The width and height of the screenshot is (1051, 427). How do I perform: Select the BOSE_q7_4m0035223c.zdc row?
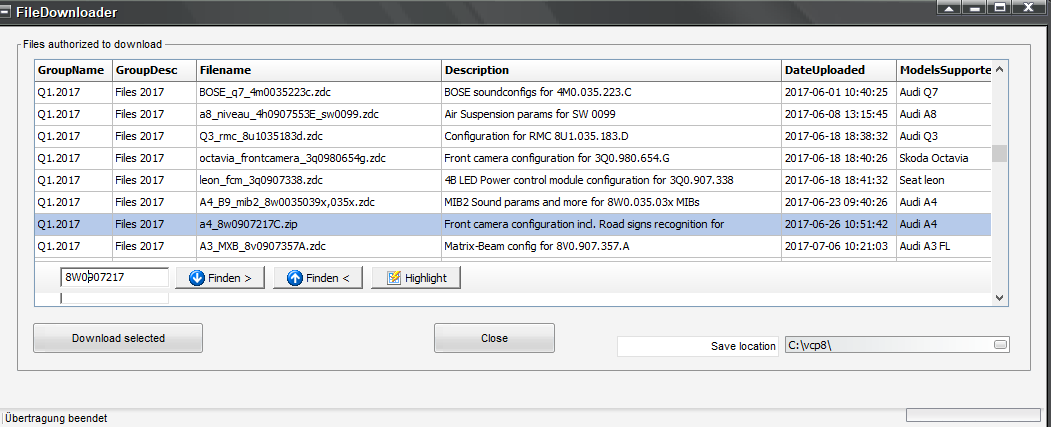point(513,92)
